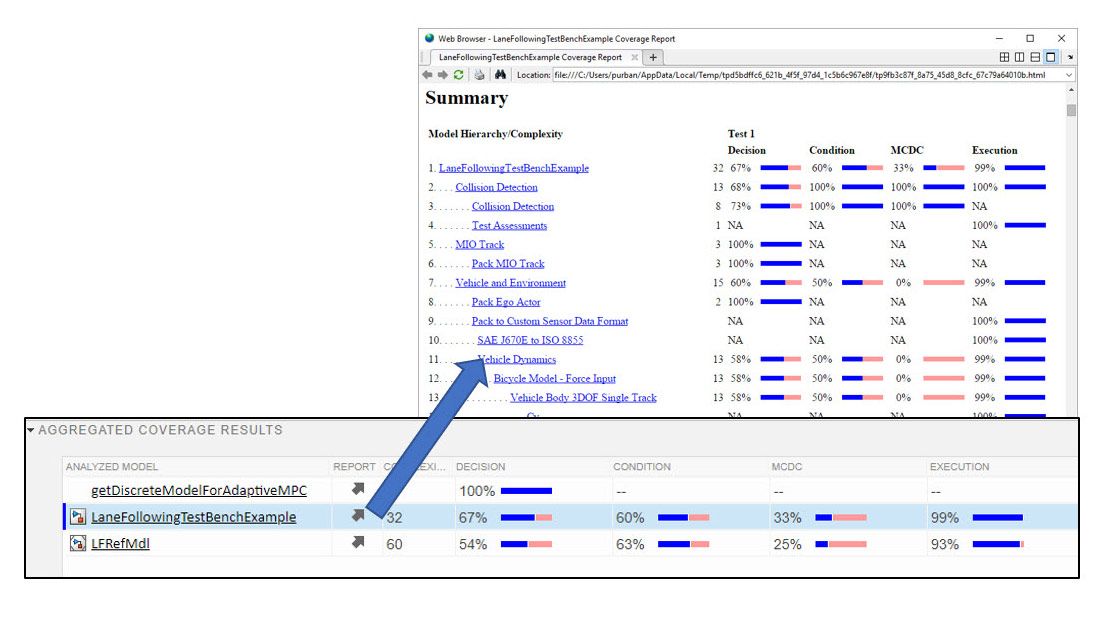This screenshot has width=1100, height=618.
Task: Open the Vehicle and Environment link
Action: [x=510, y=283]
